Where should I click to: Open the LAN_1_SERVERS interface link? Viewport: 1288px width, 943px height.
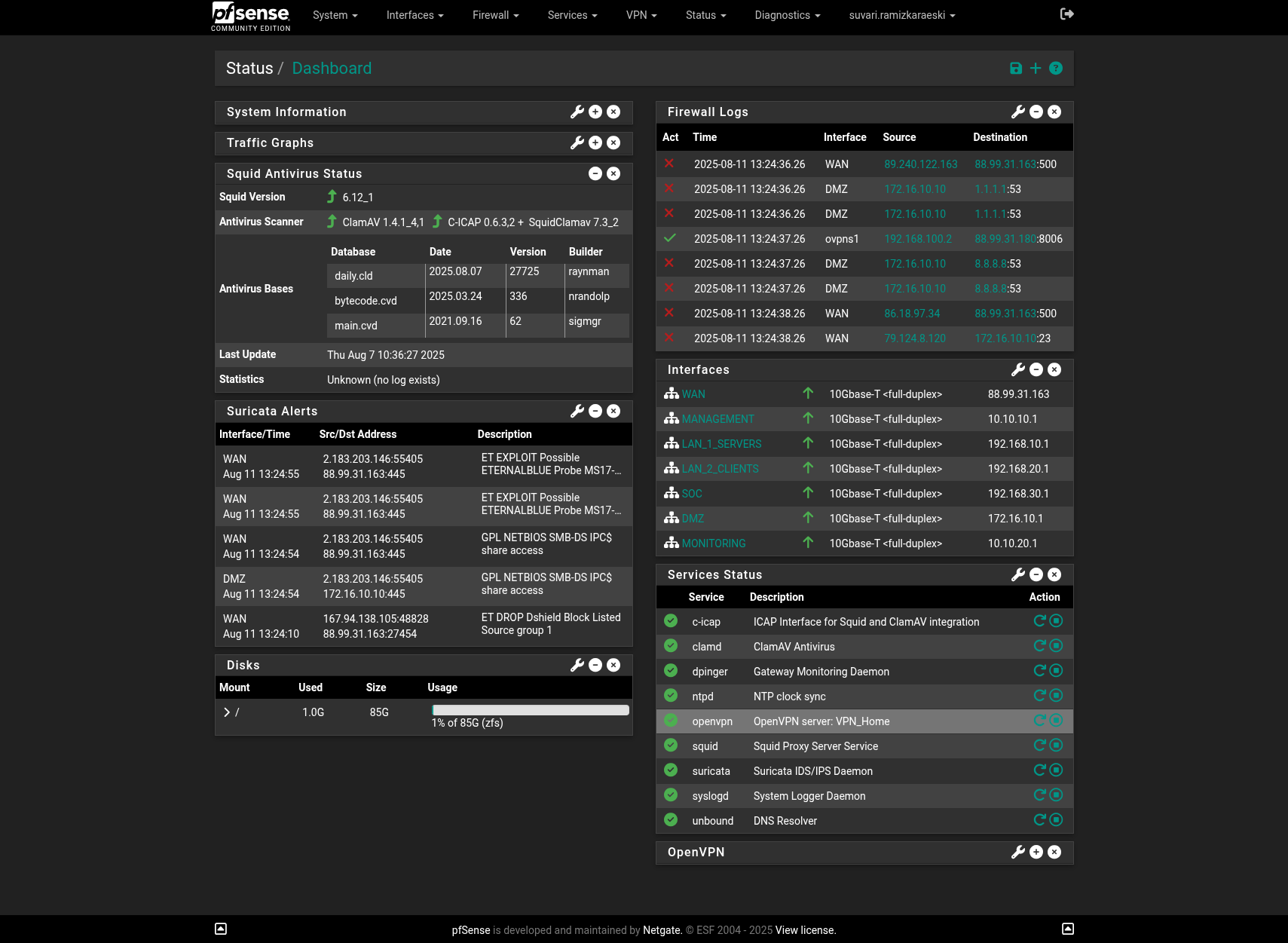click(x=721, y=444)
